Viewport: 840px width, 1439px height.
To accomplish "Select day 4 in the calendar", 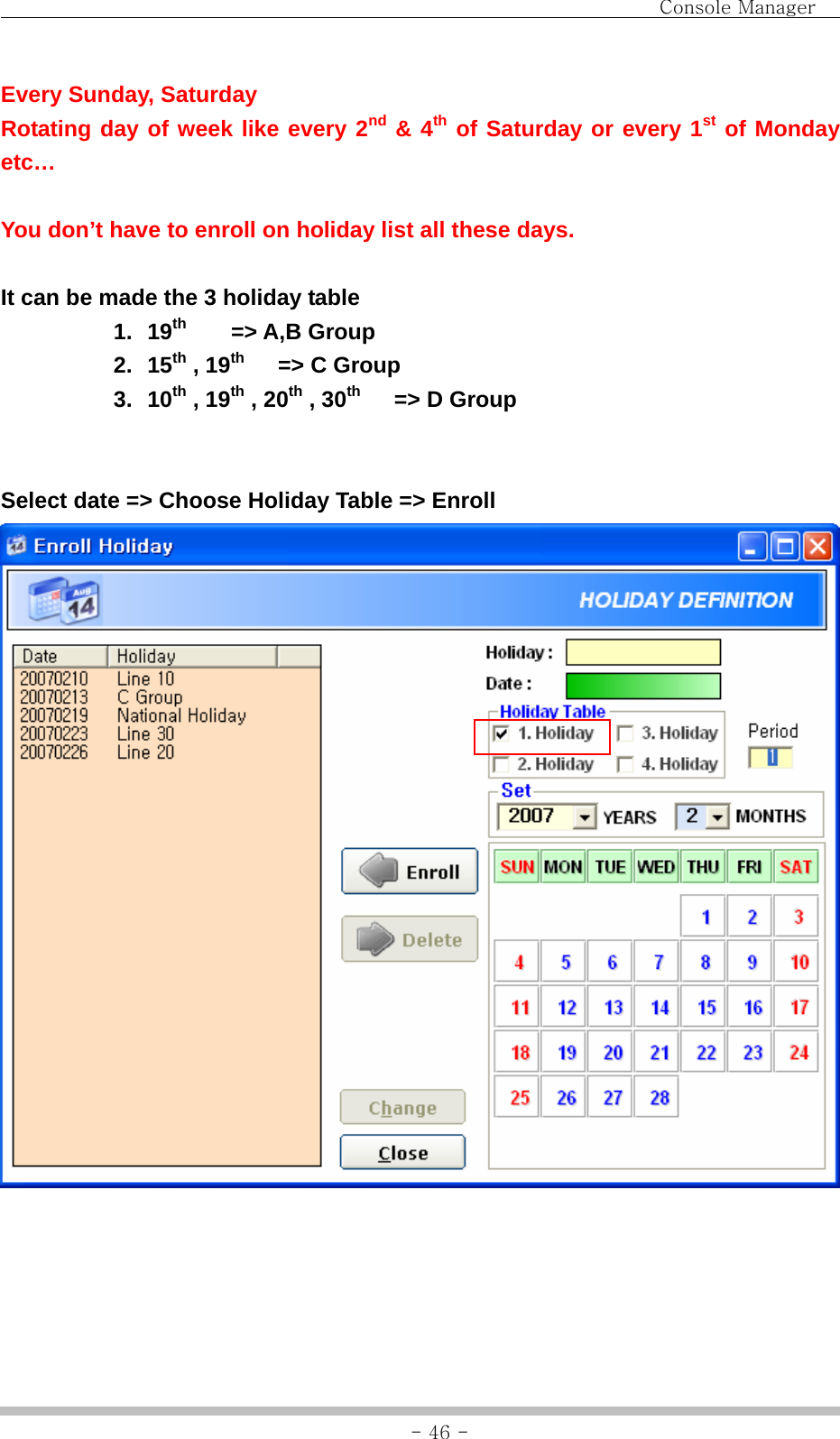I will pos(517,961).
